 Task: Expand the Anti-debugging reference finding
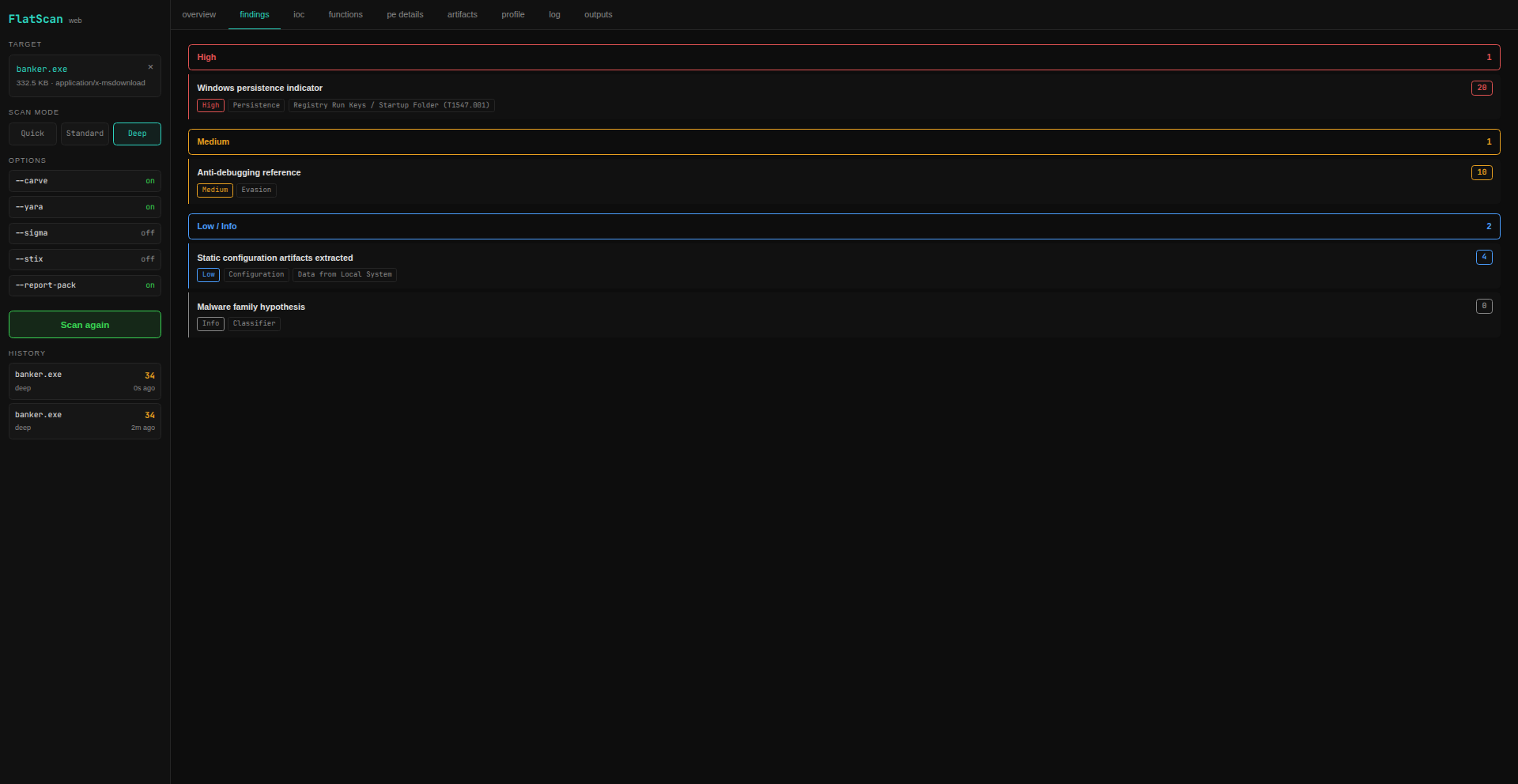click(844, 181)
